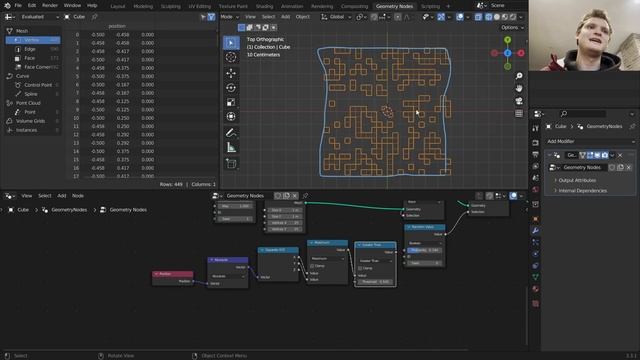Select Edge domain in spreadsheet
The image size is (640, 360).
point(33,49)
